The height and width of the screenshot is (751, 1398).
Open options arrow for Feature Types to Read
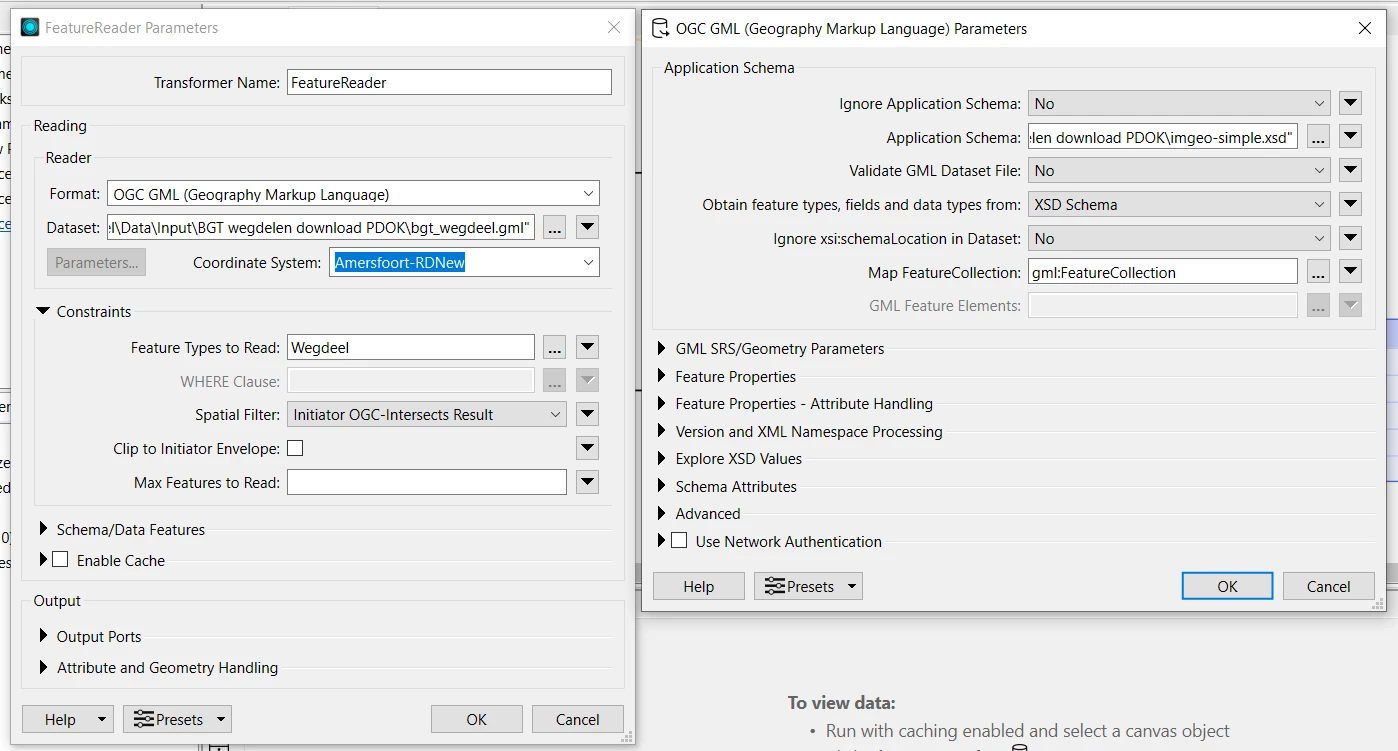pyautogui.click(x=588, y=348)
